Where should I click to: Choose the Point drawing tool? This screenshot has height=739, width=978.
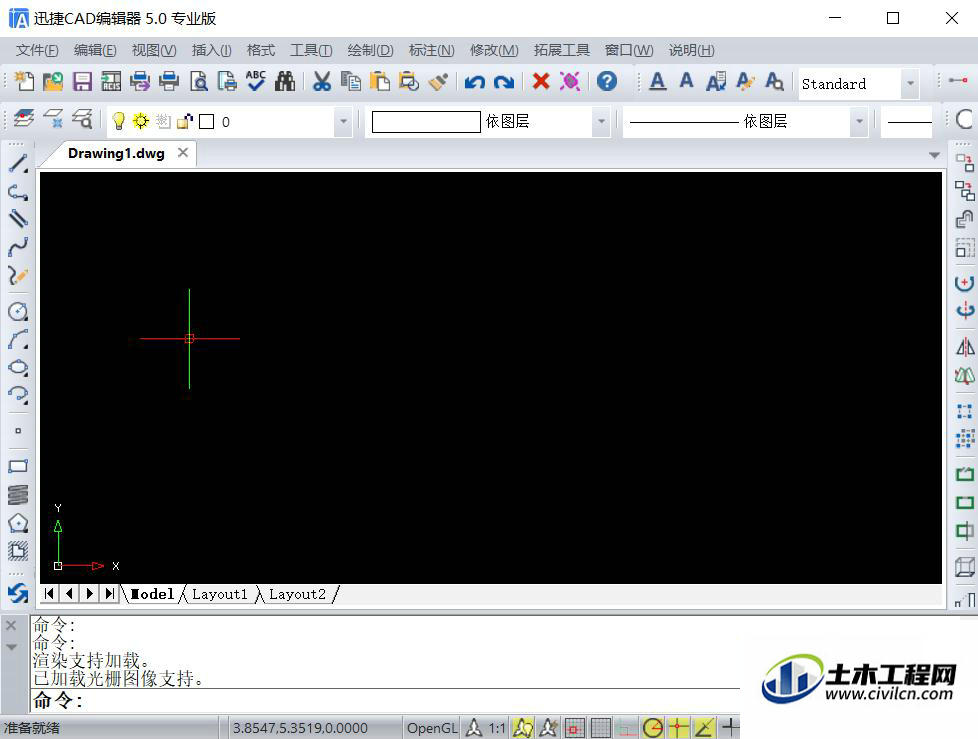coord(18,430)
